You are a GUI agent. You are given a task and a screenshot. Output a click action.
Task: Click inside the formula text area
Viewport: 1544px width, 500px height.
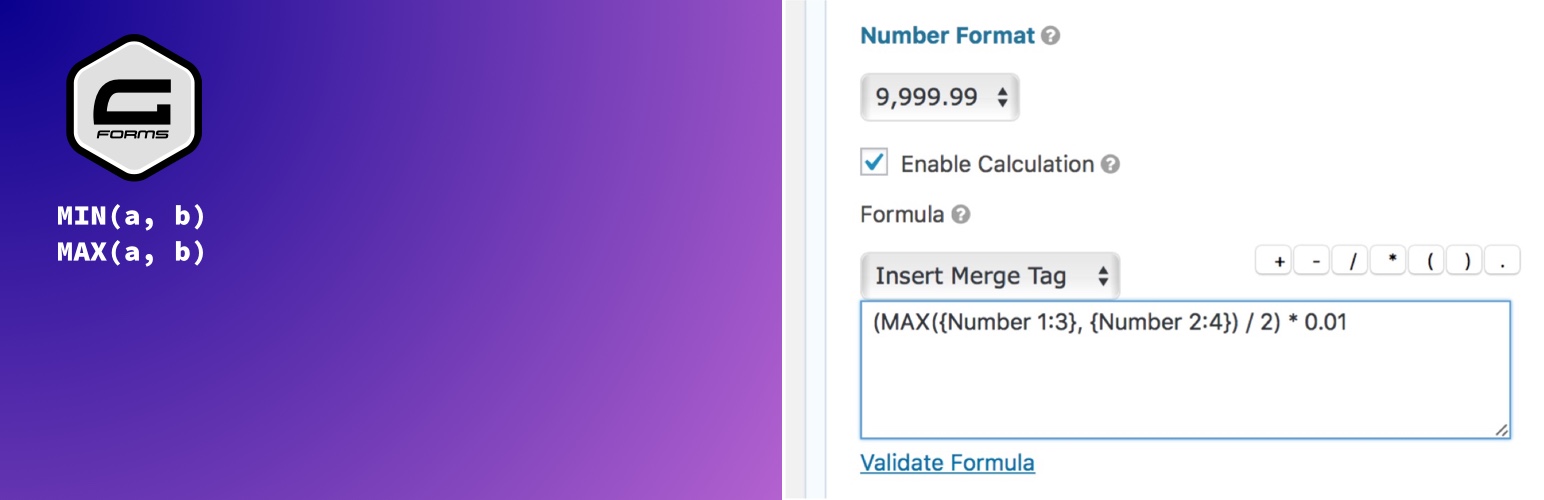point(1185,370)
